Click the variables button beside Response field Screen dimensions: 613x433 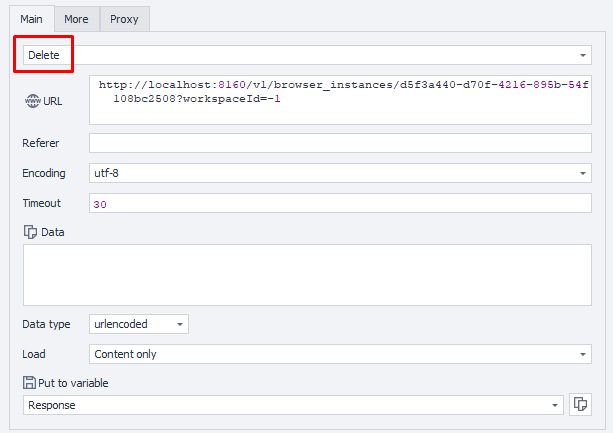coord(580,405)
